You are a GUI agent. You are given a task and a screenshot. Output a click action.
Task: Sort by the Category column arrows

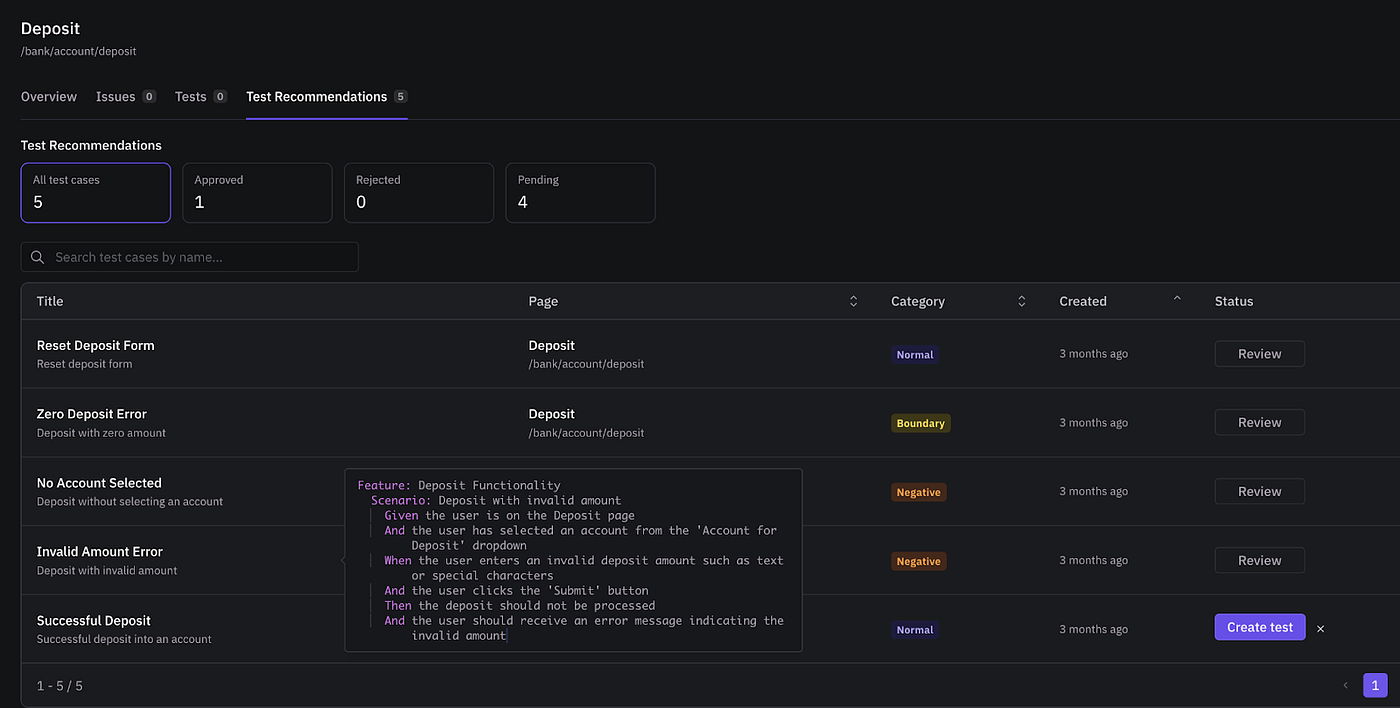click(x=1022, y=301)
